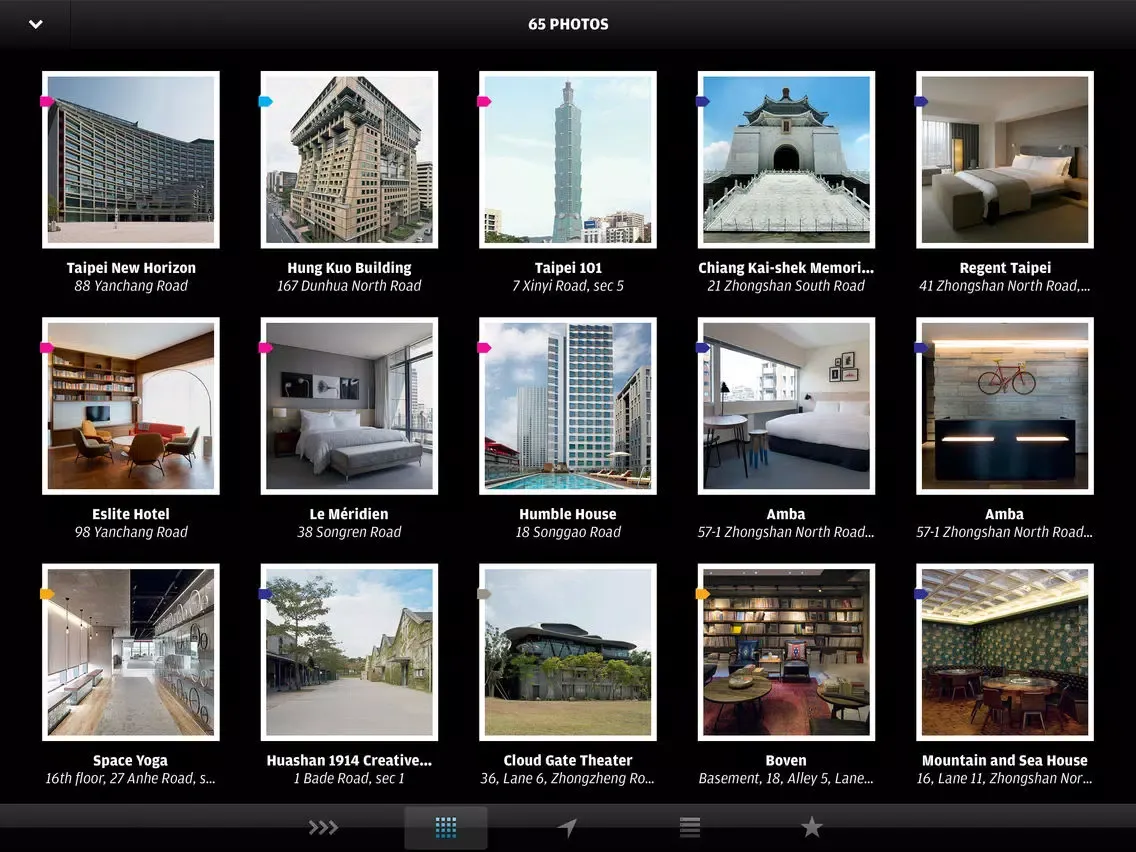Click the 'Space Yoga' caption

130,761
